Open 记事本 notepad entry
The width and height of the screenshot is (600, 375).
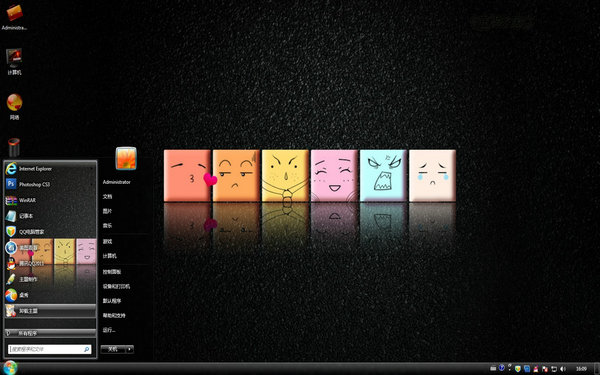point(50,216)
